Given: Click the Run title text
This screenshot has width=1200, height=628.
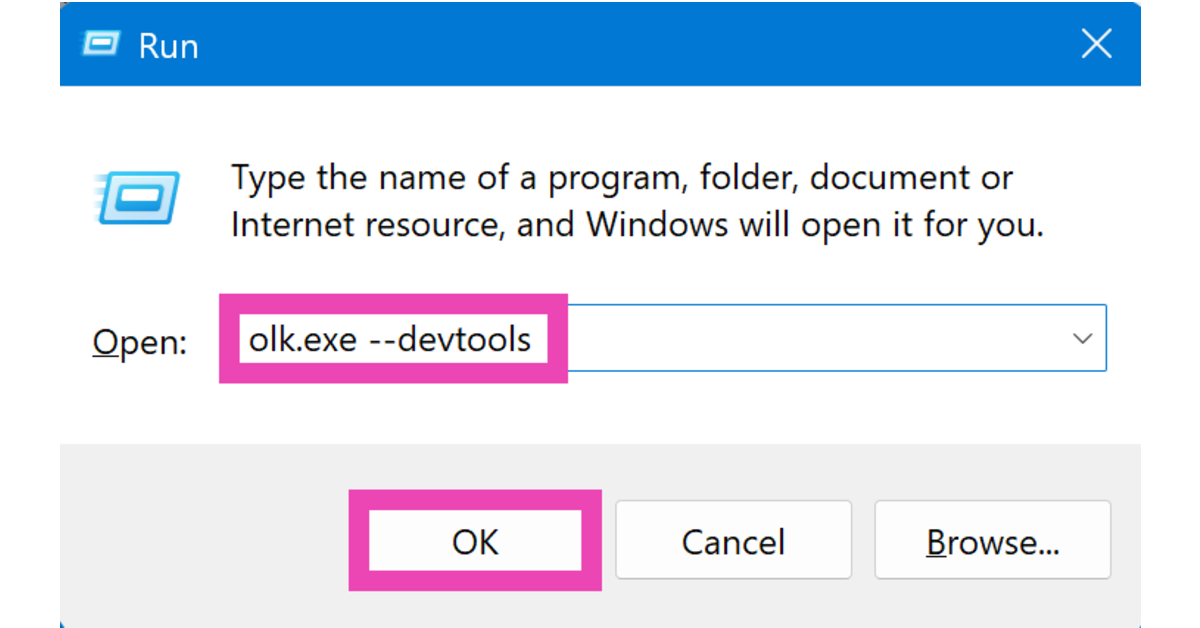Looking at the screenshot, I should [x=168, y=45].
